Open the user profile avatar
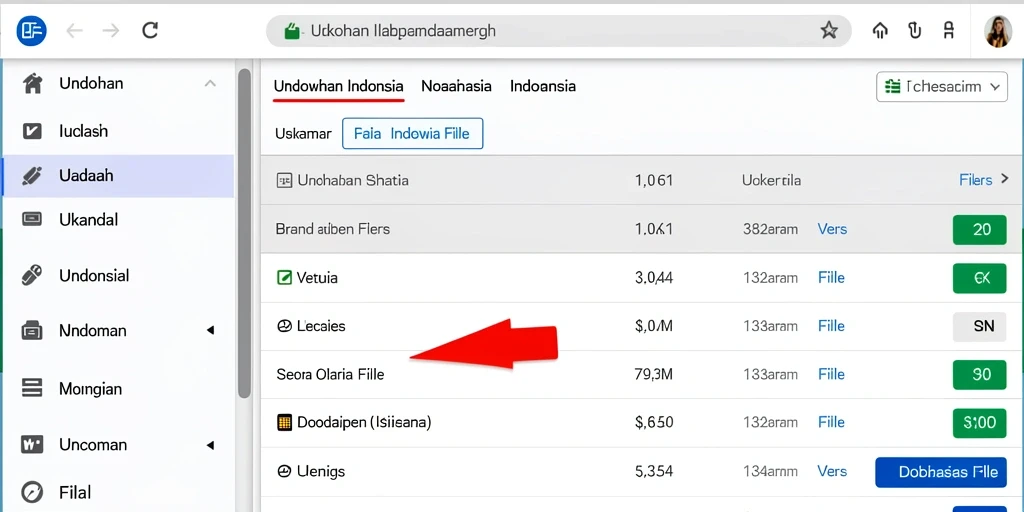The width and height of the screenshot is (1024, 512). pyautogui.click(x=998, y=31)
